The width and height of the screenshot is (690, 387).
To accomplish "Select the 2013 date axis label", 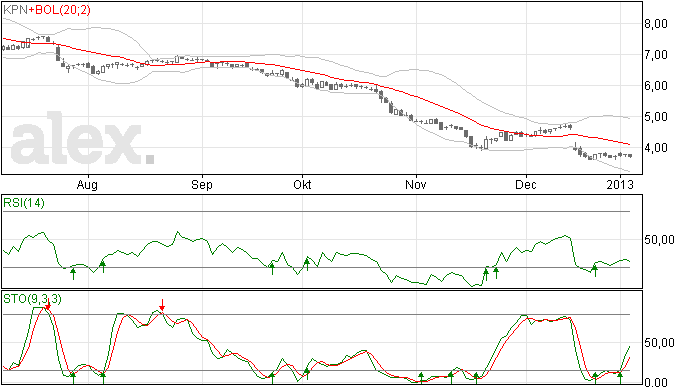I will pos(620,184).
